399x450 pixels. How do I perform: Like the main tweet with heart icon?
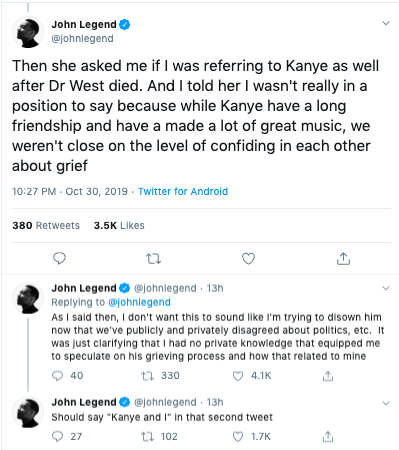(248, 259)
